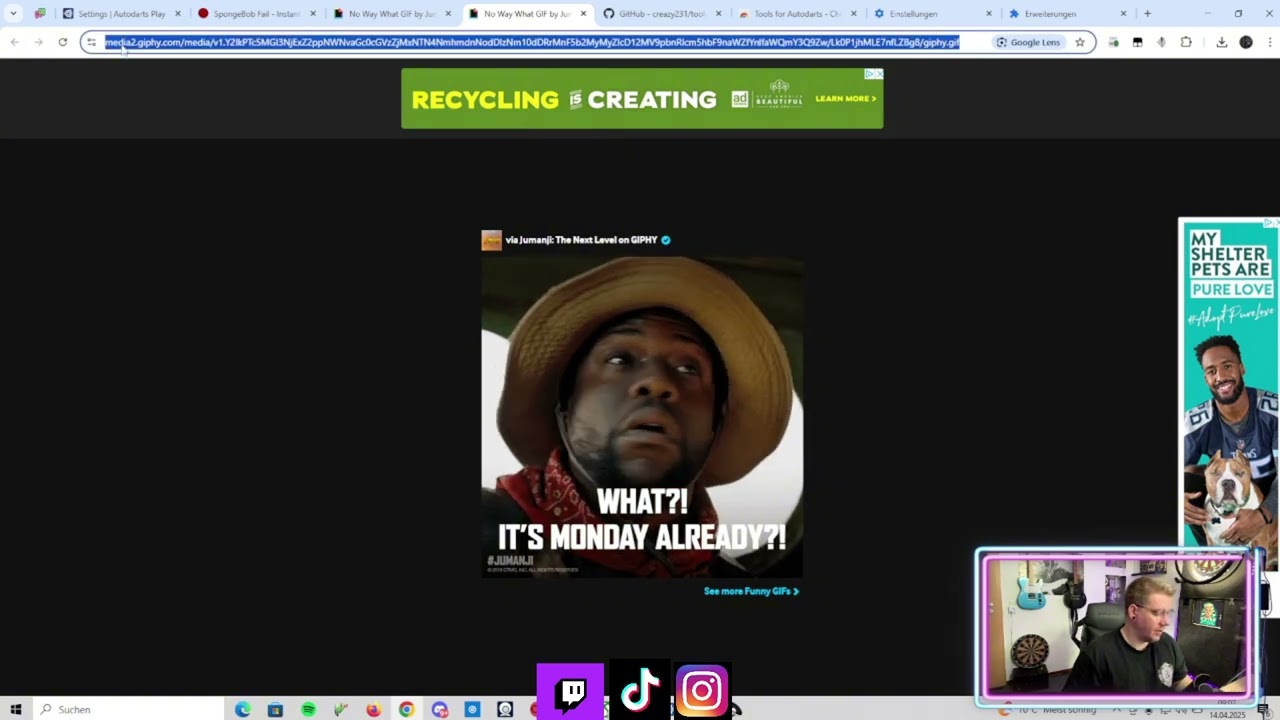This screenshot has height=720, width=1280.
Task: Click the Jumanji channel avatar thumbnail
Action: (x=491, y=240)
